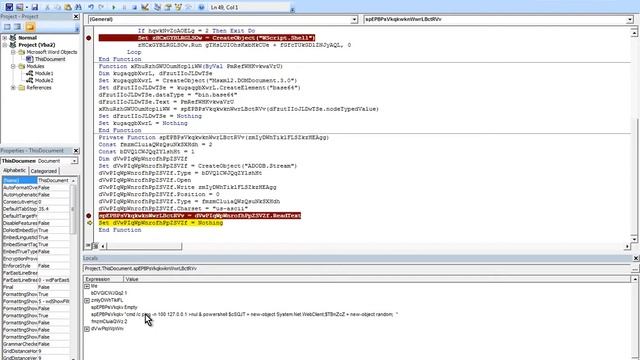This screenshot has height=360, width=640.
Task: Switch to Procedure View button below code
Action: pos(88,246)
